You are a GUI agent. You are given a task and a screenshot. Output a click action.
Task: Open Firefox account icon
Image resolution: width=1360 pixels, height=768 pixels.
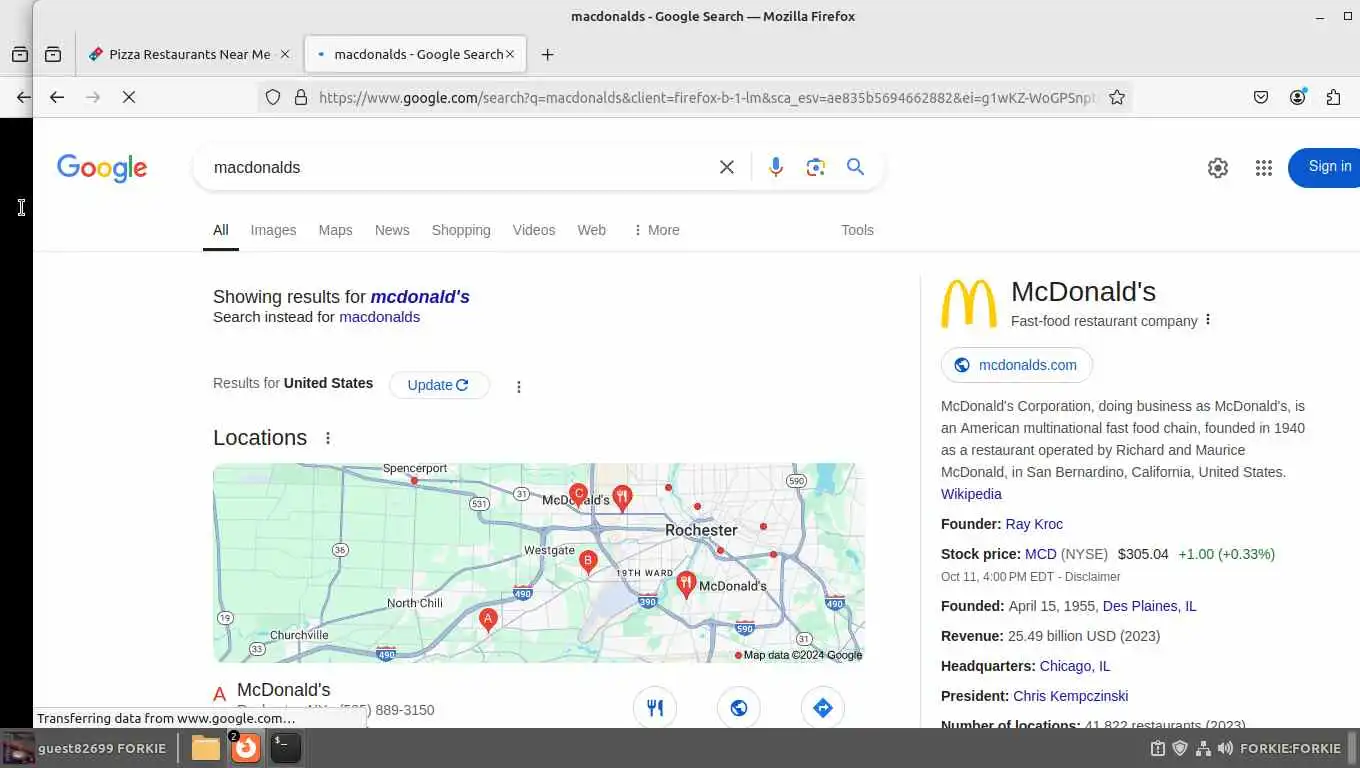click(x=1297, y=97)
